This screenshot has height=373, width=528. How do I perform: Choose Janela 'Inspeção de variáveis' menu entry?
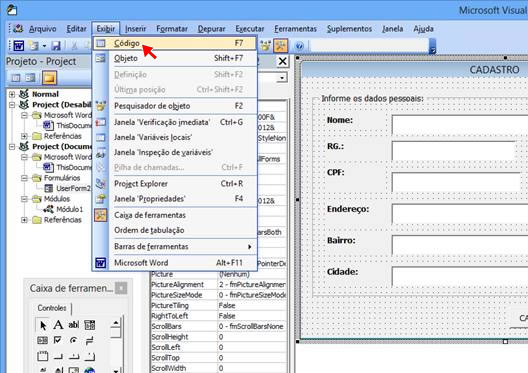(x=175, y=152)
